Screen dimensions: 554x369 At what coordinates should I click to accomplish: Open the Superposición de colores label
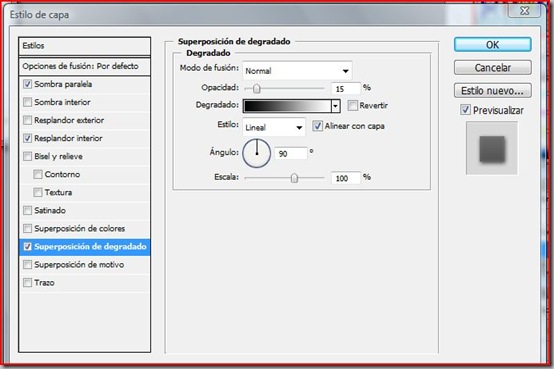click(x=79, y=228)
